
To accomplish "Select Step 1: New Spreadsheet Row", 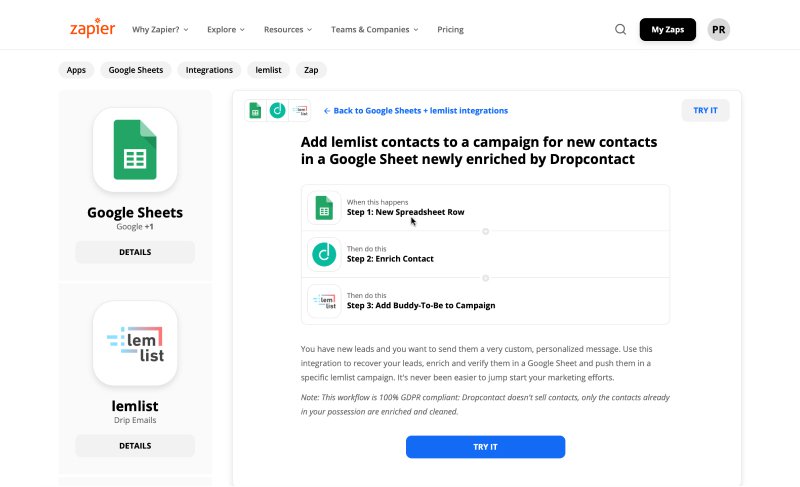I will pyautogui.click(x=485, y=208).
